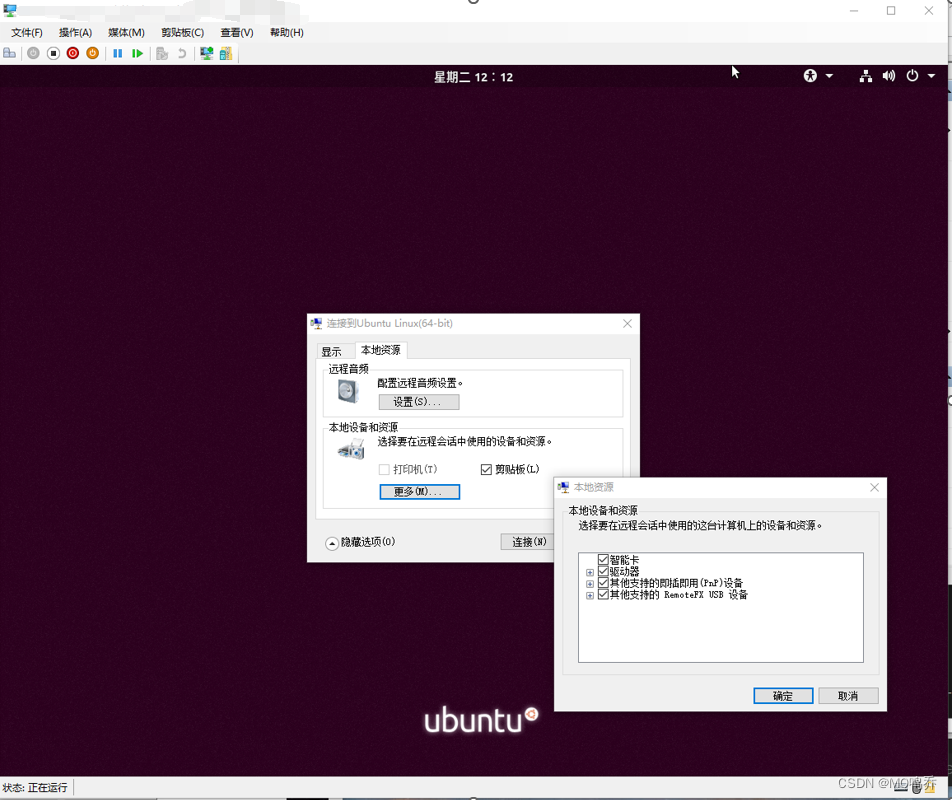Click the green Resume toolbar icon
Image resolution: width=952 pixels, height=800 pixels.
coord(136,53)
